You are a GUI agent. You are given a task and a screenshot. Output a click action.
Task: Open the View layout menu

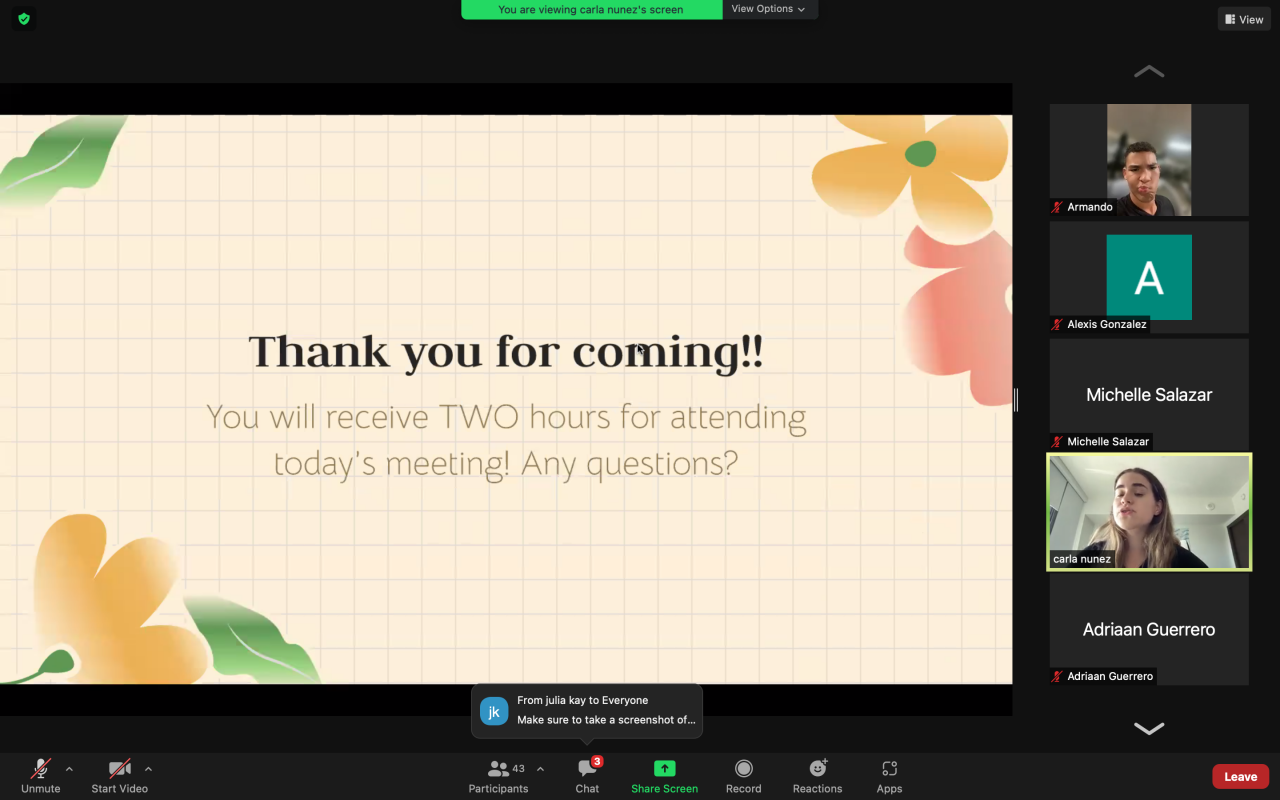point(1244,19)
